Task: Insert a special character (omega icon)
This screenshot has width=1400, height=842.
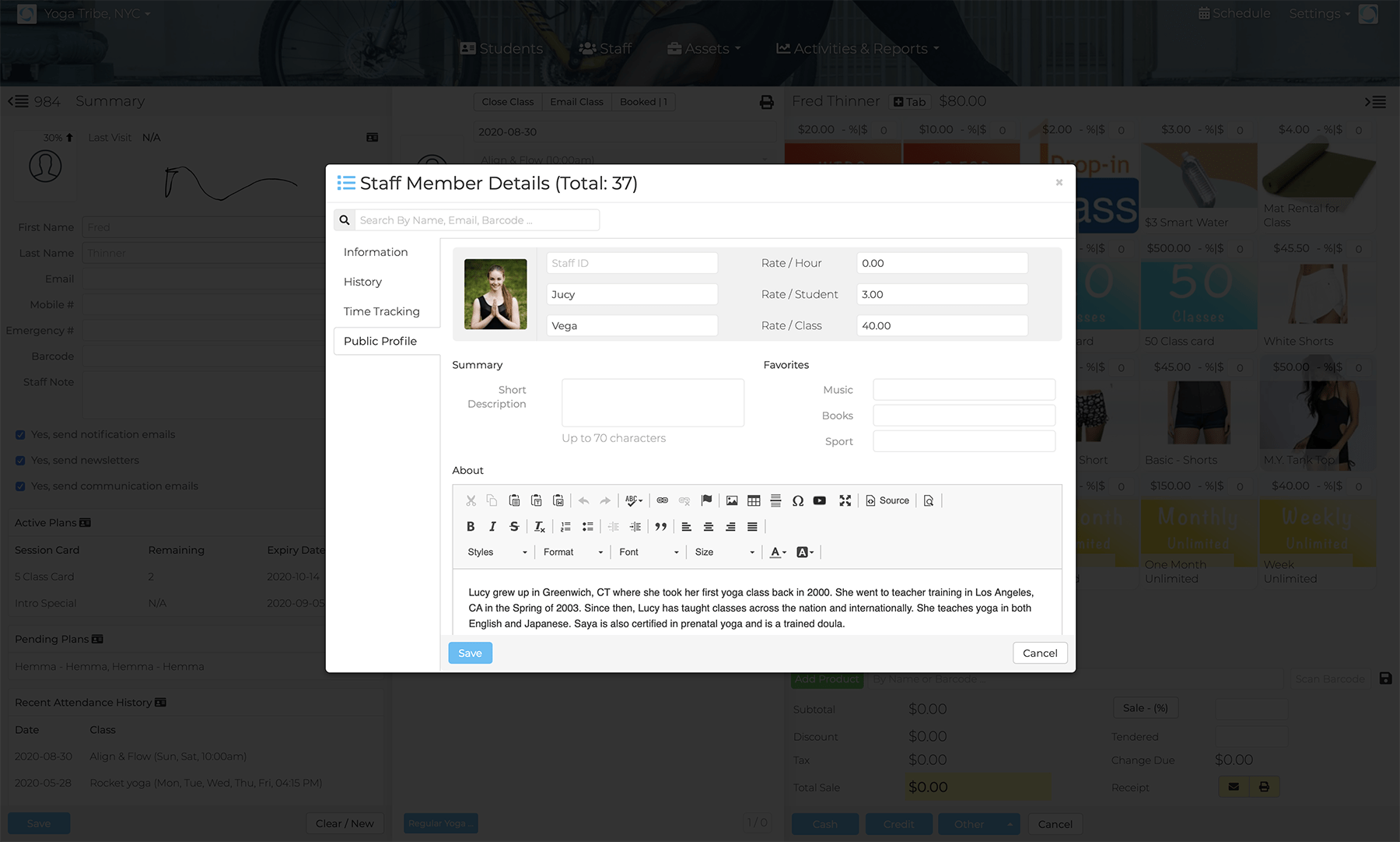Action: [x=798, y=500]
